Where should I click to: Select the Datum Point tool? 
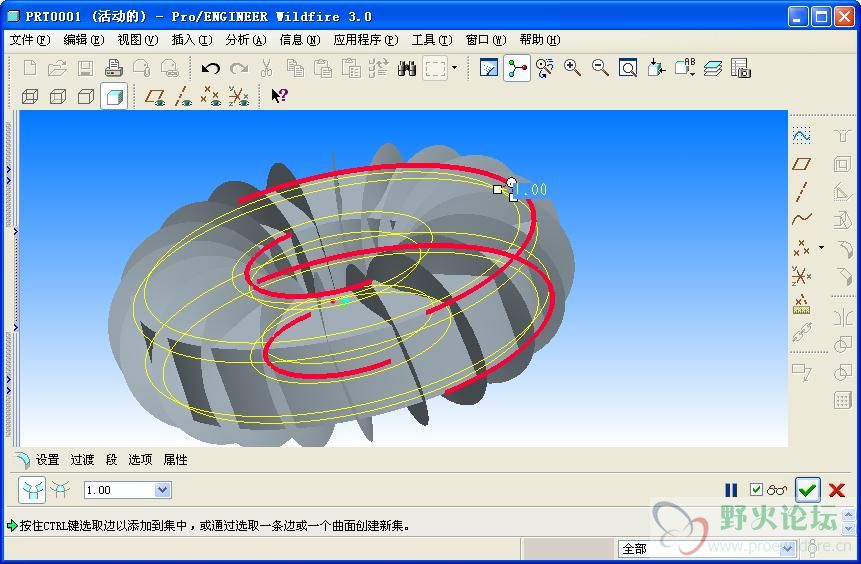[801, 248]
